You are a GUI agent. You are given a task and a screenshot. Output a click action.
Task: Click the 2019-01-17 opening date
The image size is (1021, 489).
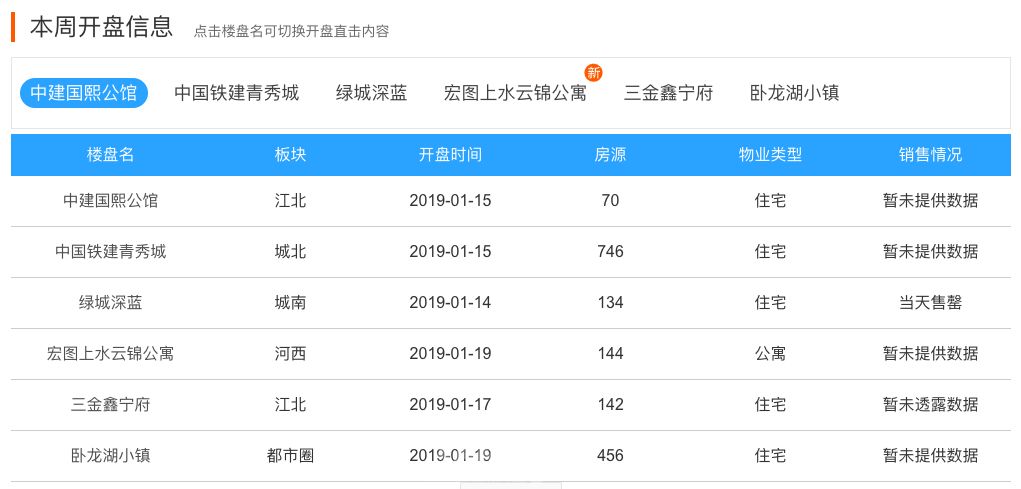point(451,404)
